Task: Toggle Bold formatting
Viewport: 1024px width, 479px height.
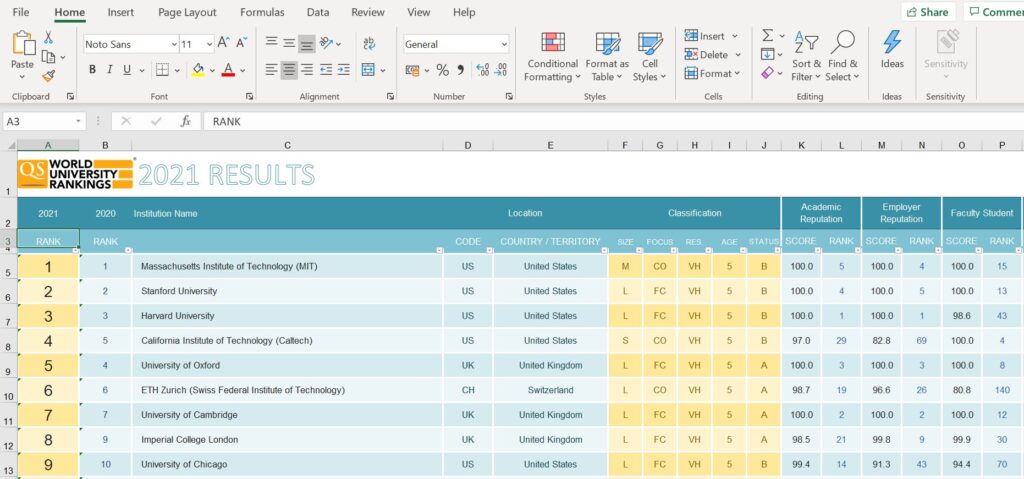Action: click(x=92, y=70)
